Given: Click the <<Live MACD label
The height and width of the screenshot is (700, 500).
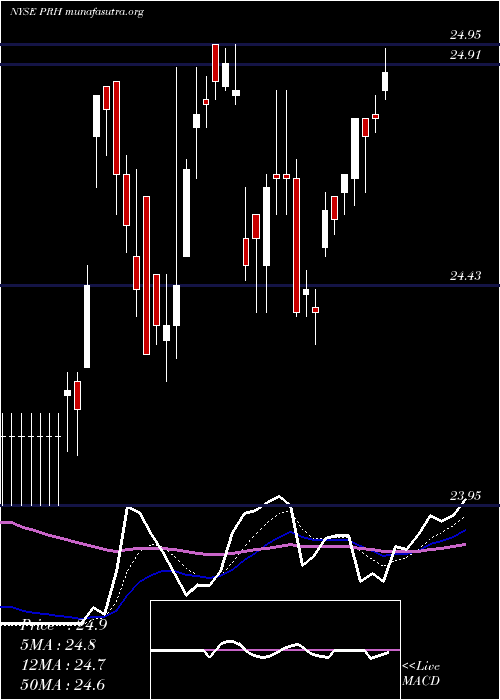Looking at the screenshot, I should coord(421,673).
